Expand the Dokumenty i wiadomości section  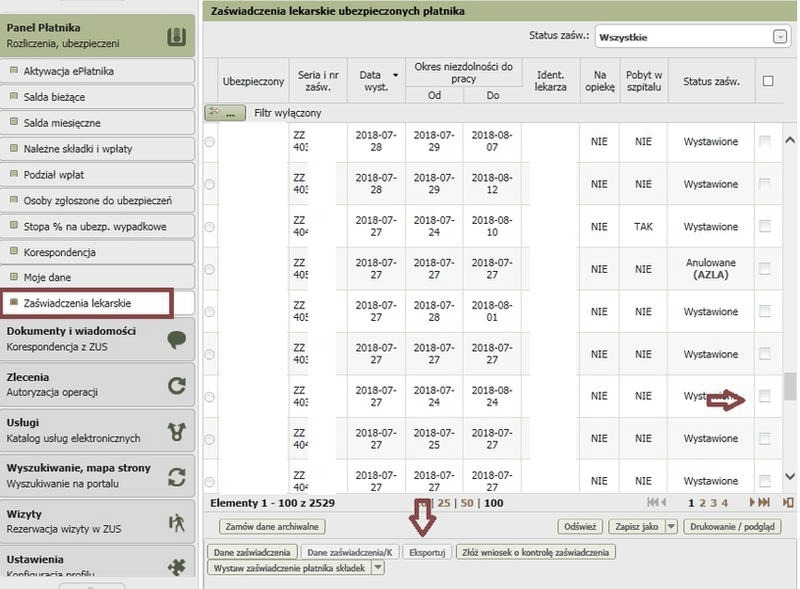pos(97,339)
